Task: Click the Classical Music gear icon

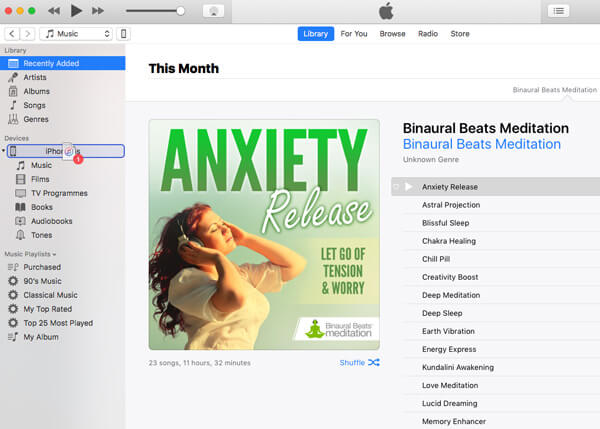Action: pyautogui.click(x=13, y=295)
